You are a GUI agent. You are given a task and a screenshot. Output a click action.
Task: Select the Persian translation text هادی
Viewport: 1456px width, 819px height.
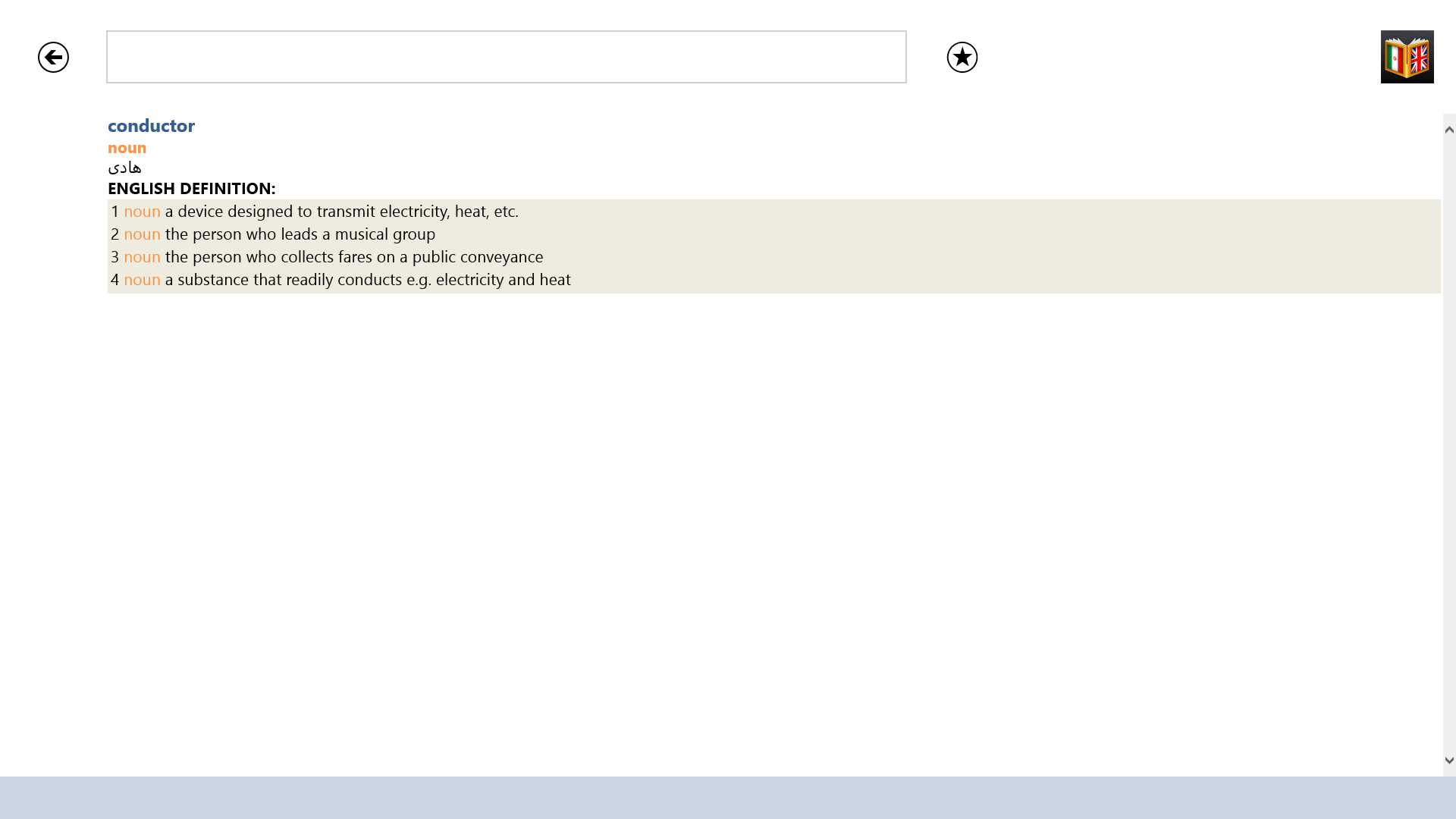click(x=124, y=167)
